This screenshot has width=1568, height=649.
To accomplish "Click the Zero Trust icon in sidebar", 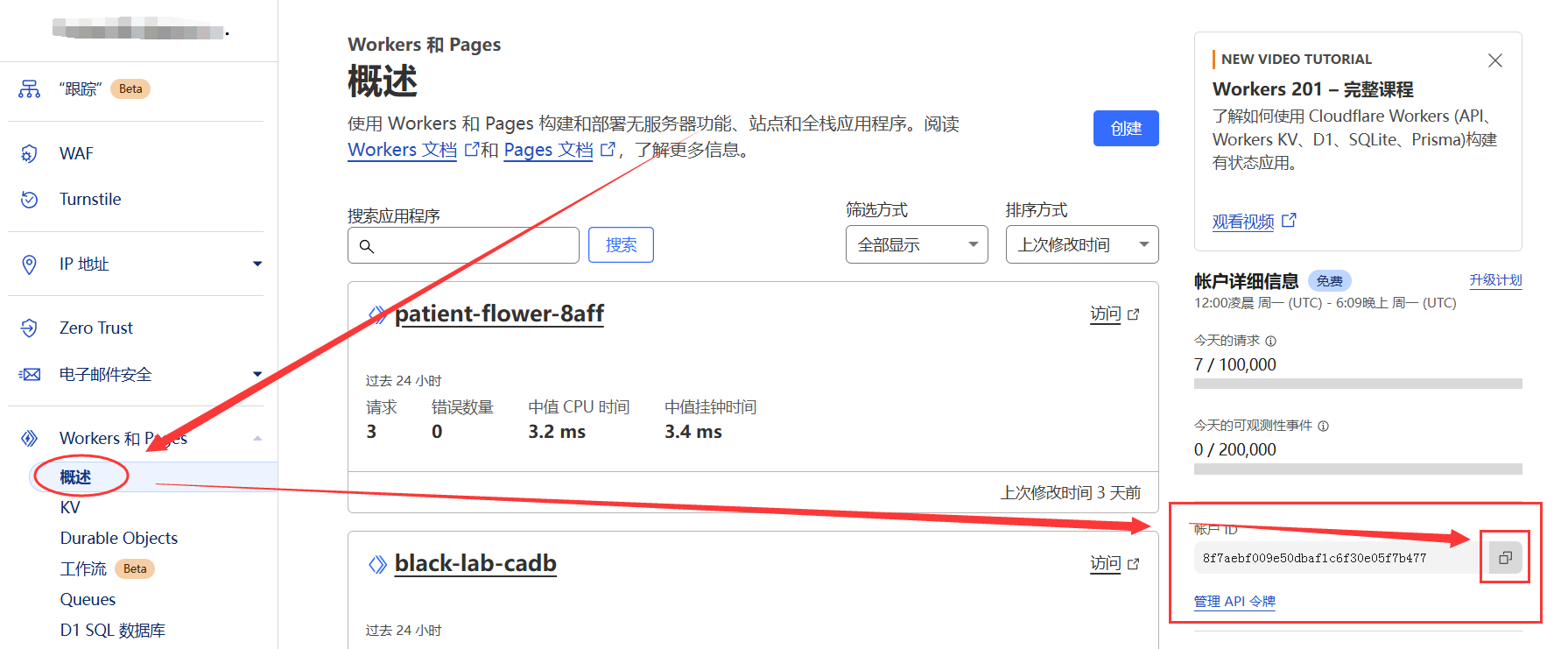I will coord(30,328).
